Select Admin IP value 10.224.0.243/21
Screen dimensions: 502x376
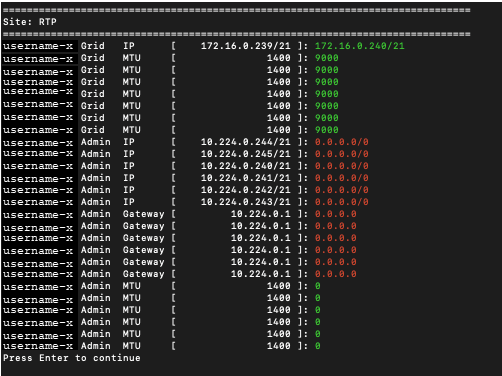(246, 202)
